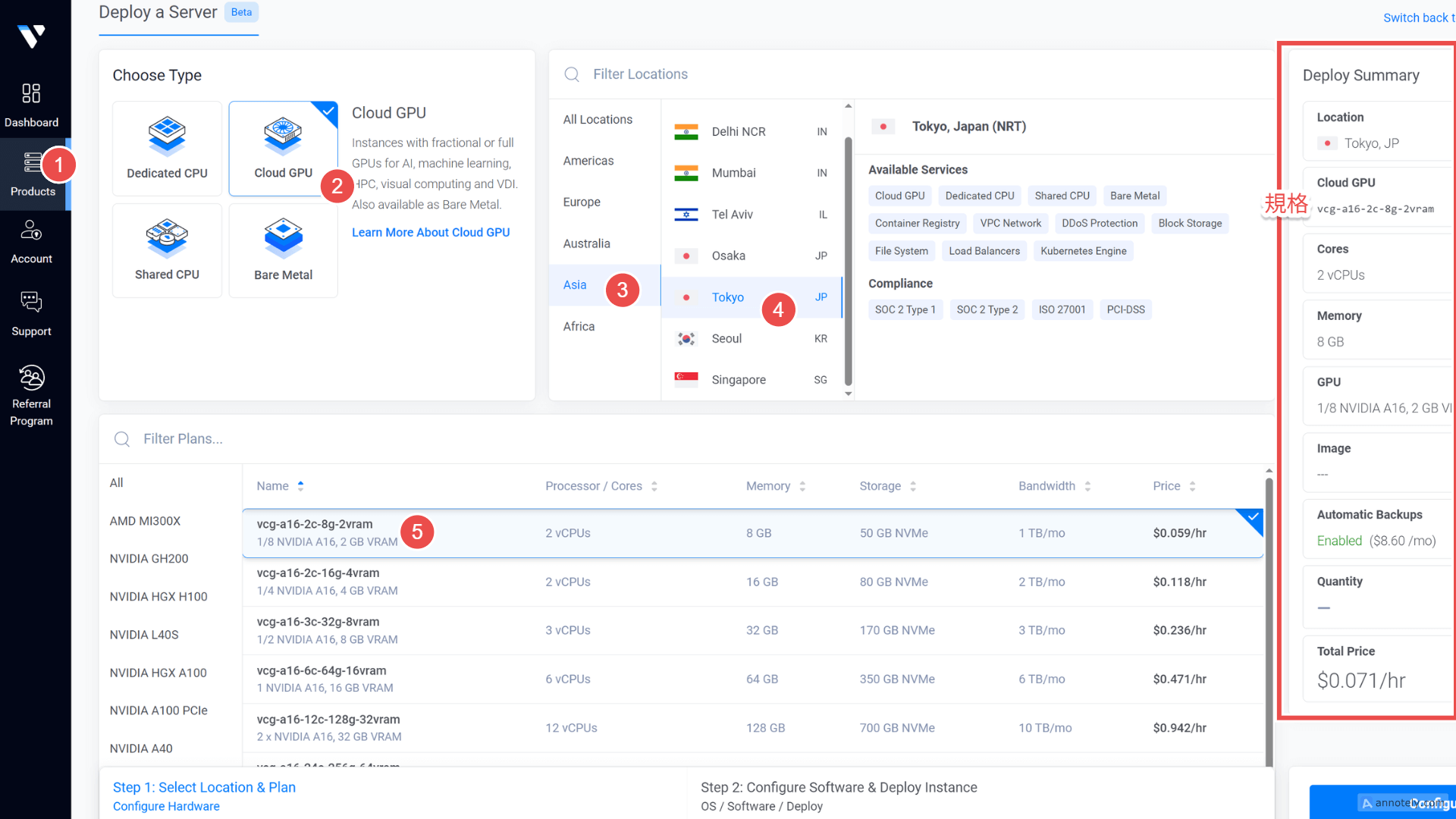1456x819 pixels.
Task: Click the Filter Plans search icon
Action: (122, 439)
